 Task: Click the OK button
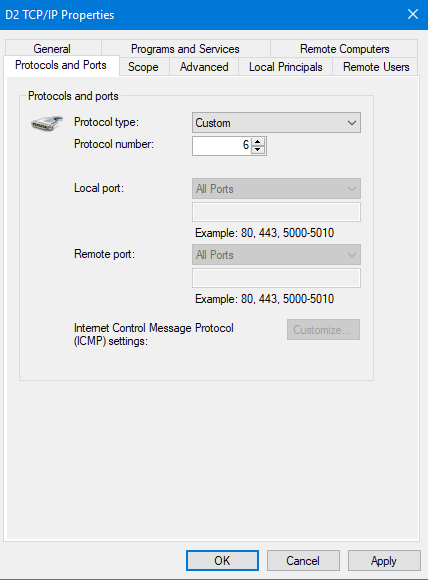[x=222, y=560]
